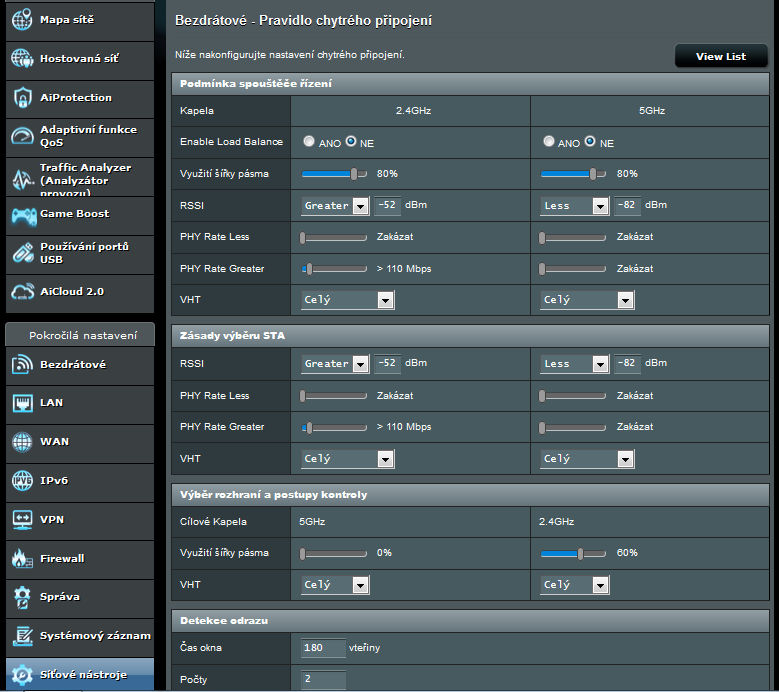The height and width of the screenshot is (692, 779).
Task: Open the Síťové nástroje section
Action: 80,674
